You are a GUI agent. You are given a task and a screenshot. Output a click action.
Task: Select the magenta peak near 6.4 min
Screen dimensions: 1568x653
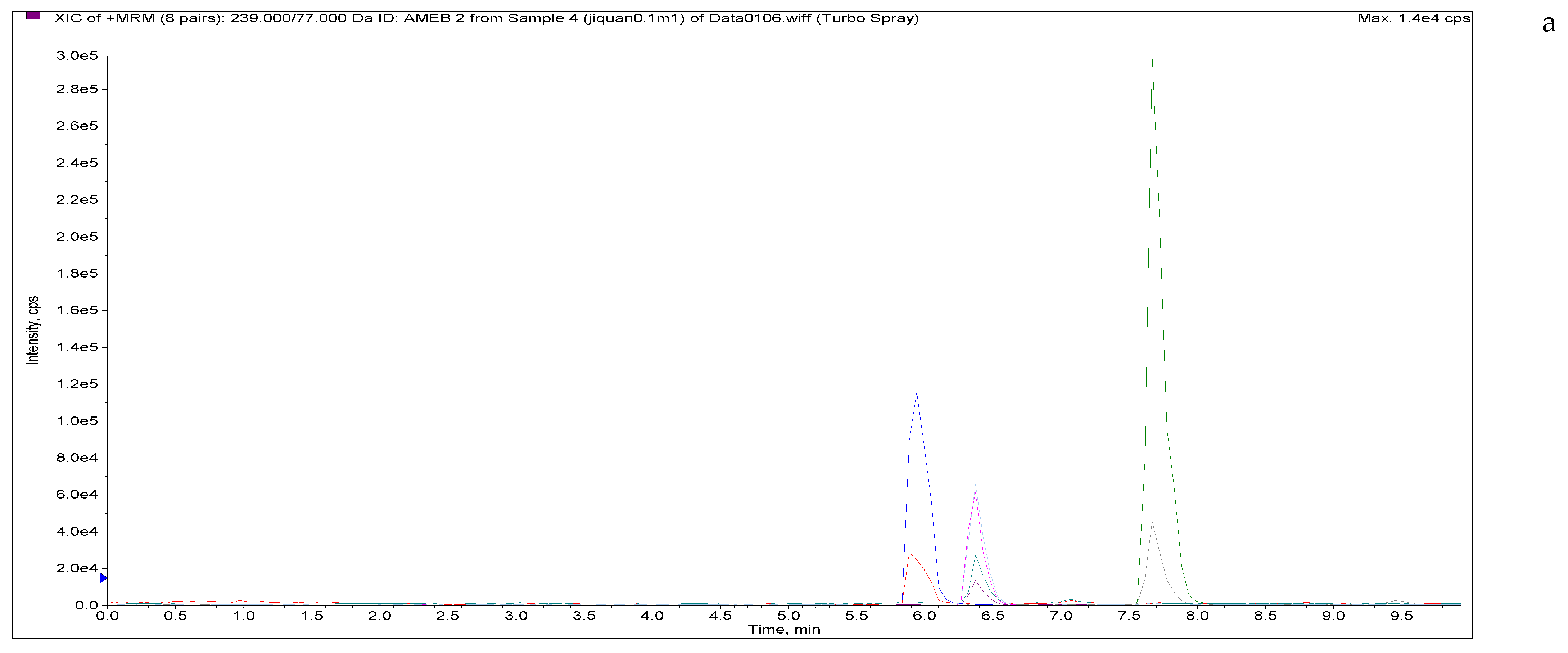tap(975, 494)
